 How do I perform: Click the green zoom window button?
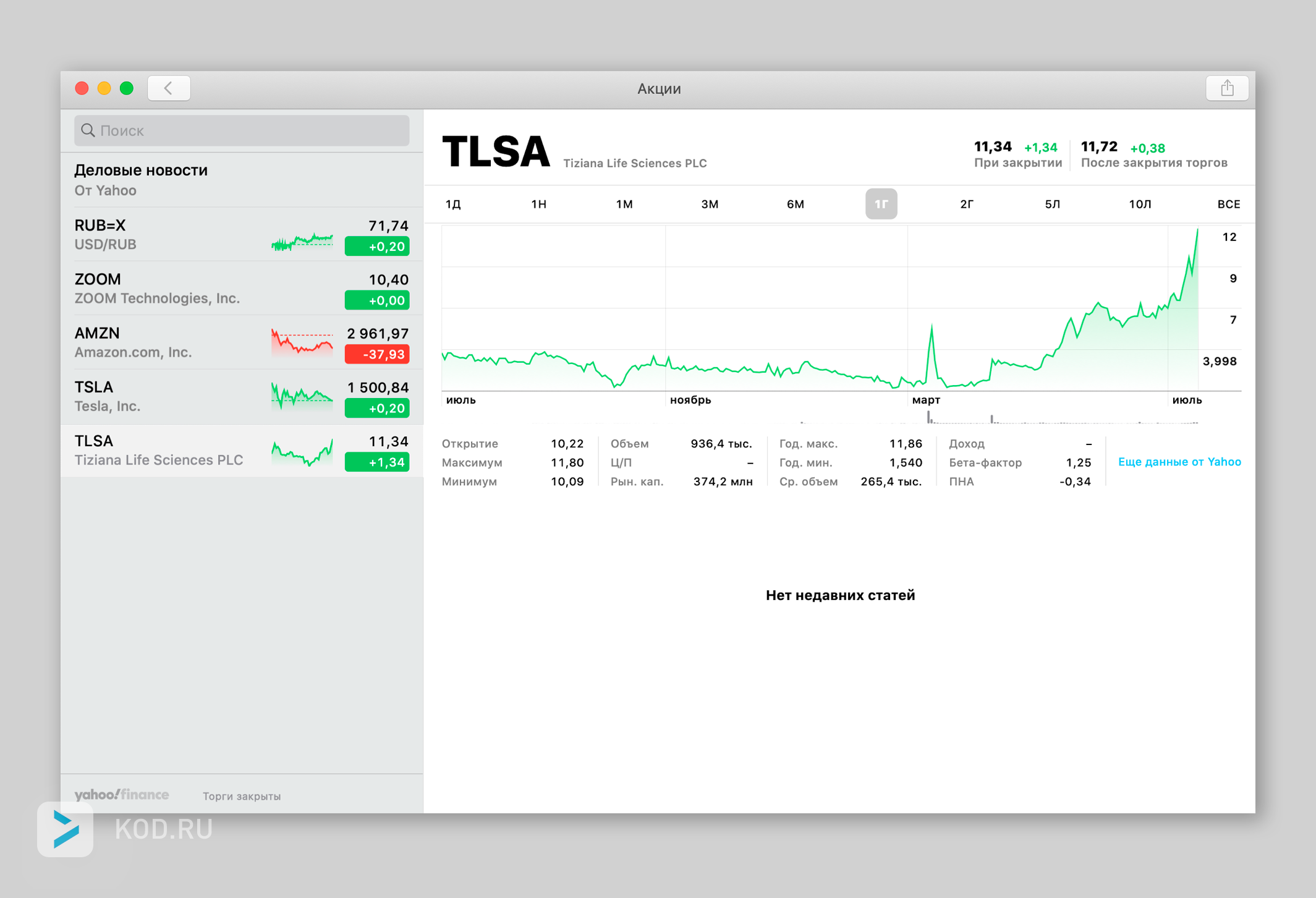pyautogui.click(x=127, y=88)
